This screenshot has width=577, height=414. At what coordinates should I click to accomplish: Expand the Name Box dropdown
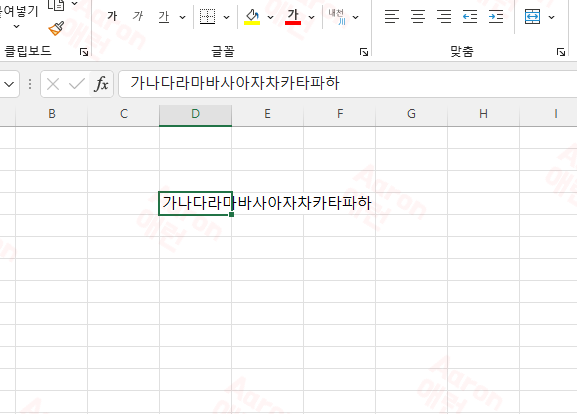(9, 84)
